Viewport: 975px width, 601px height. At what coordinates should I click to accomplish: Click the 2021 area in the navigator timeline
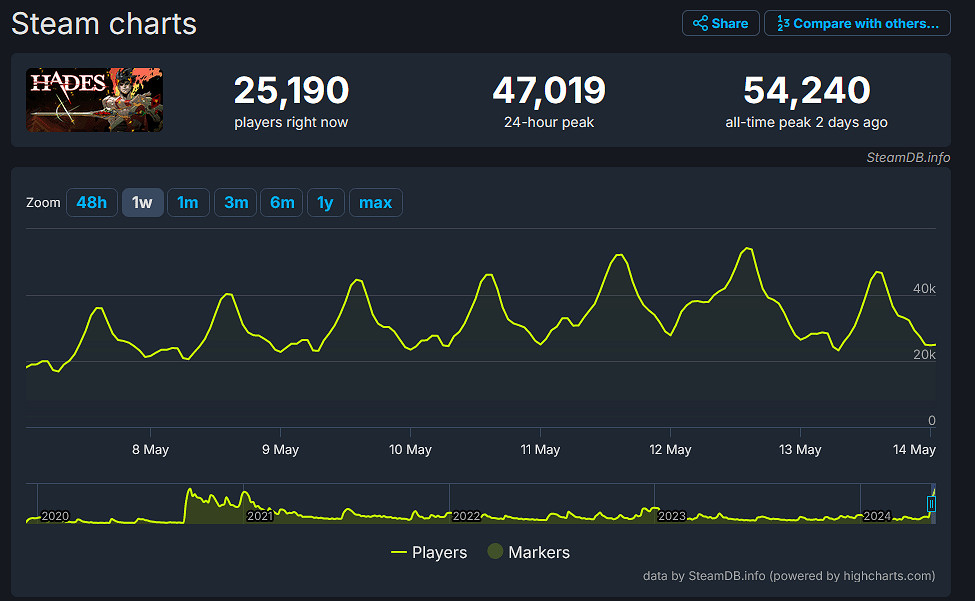tap(259, 515)
